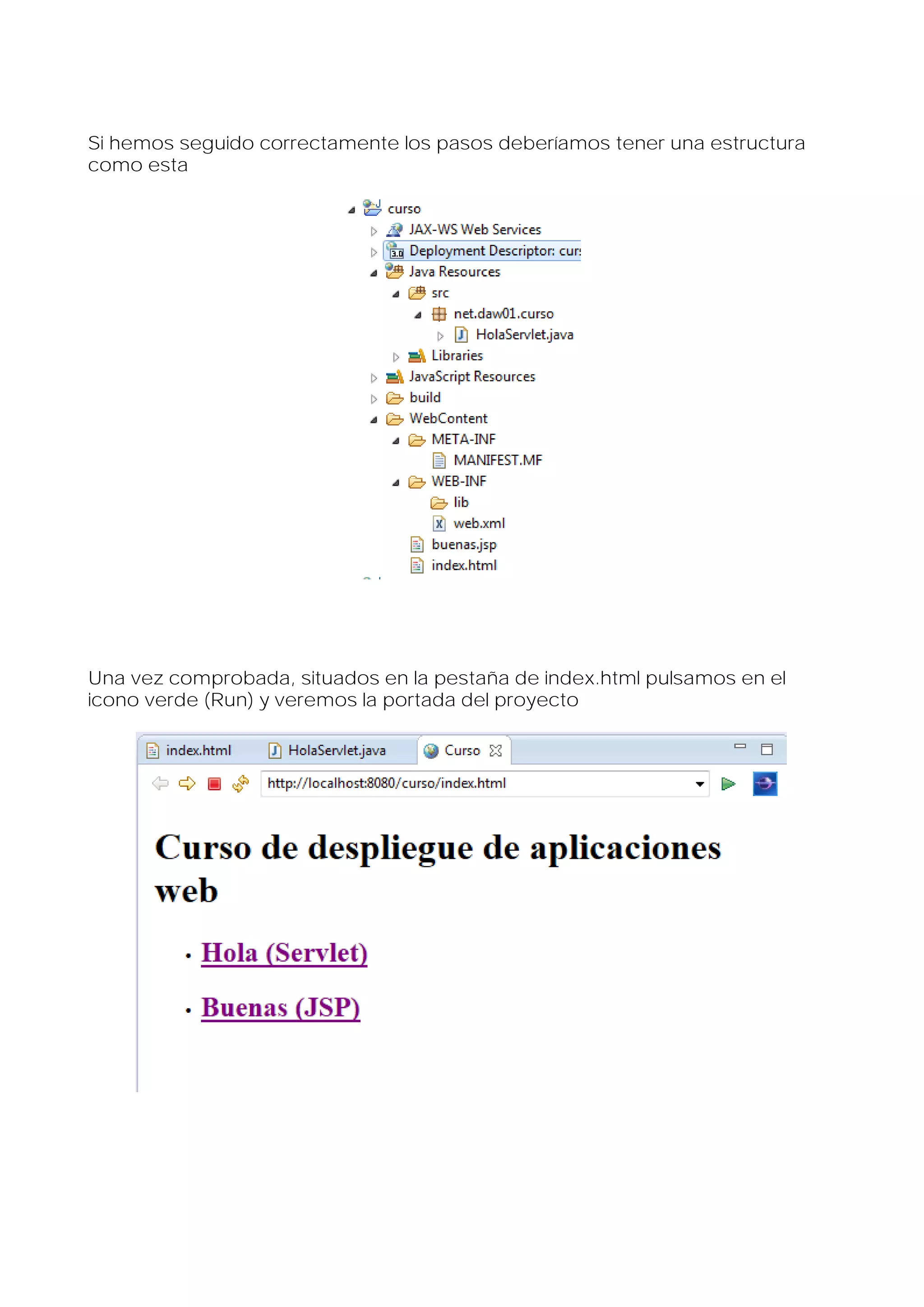Open the URL history dropdown arrow

click(700, 784)
